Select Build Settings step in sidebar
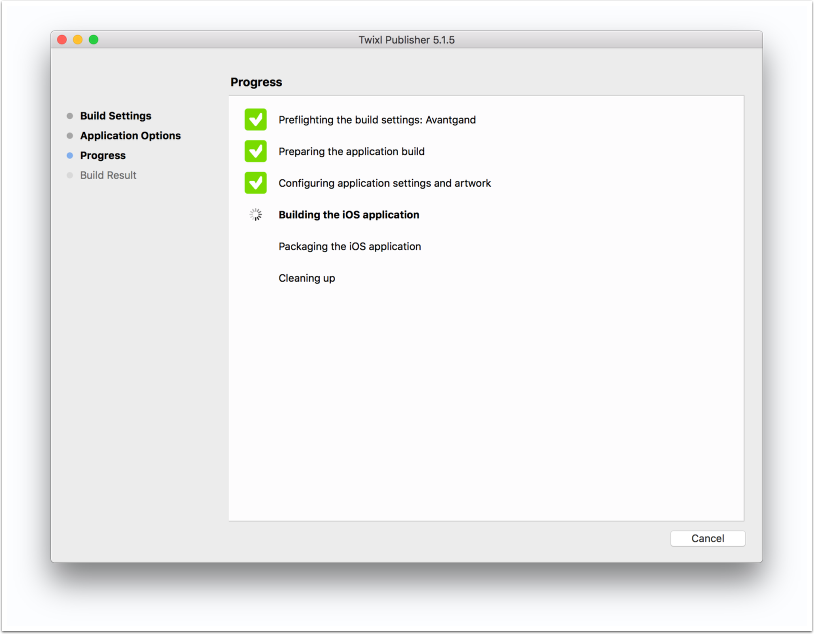 click(x=115, y=116)
